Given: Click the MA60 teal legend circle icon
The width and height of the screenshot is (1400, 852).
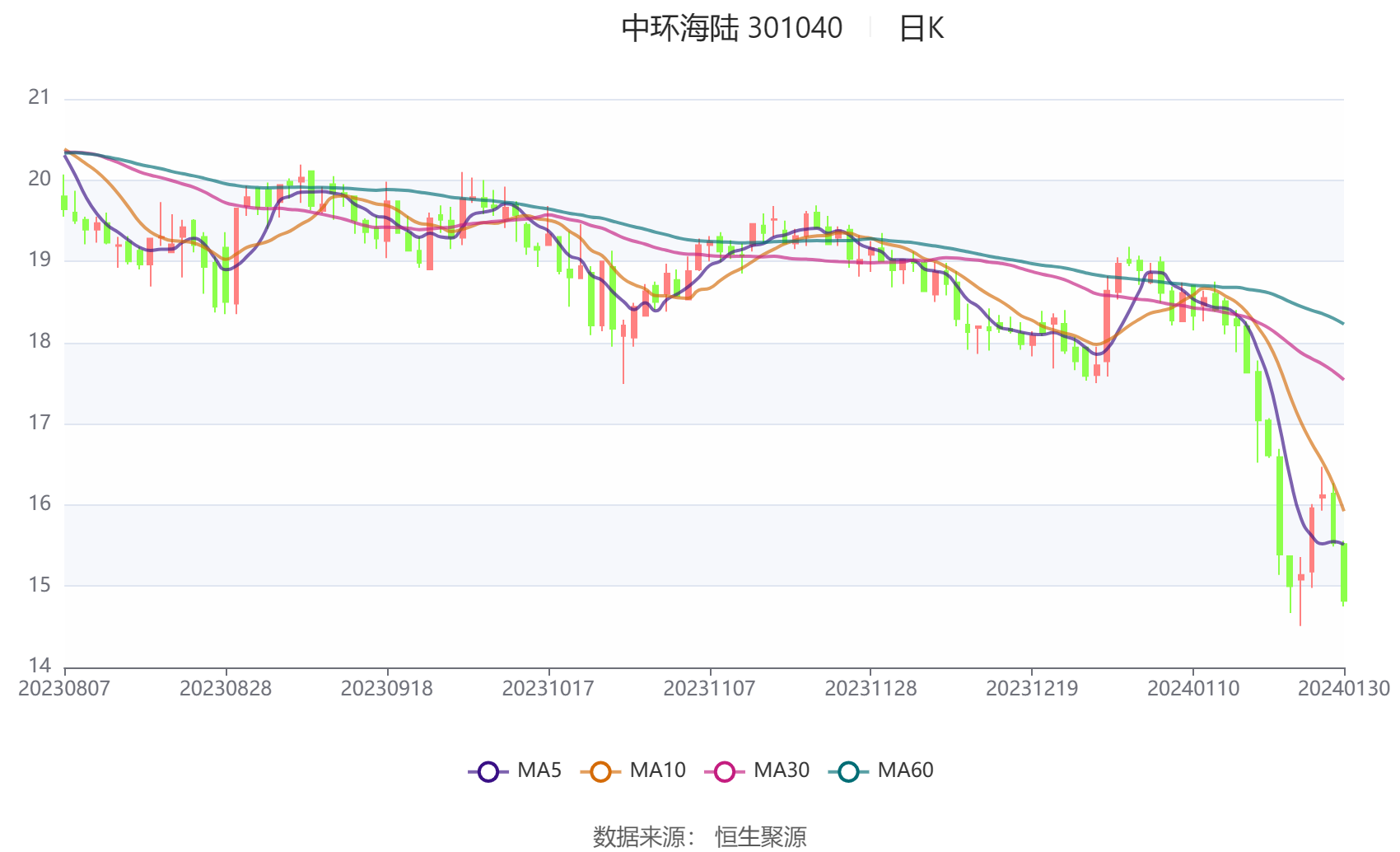Looking at the screenshot, I should [x=848, y=772].
